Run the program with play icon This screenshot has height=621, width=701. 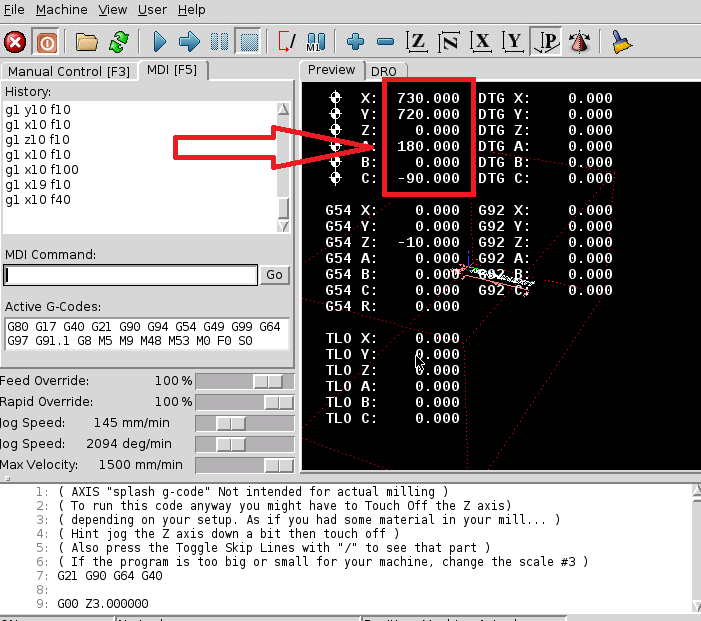click(x=159, y=42)
